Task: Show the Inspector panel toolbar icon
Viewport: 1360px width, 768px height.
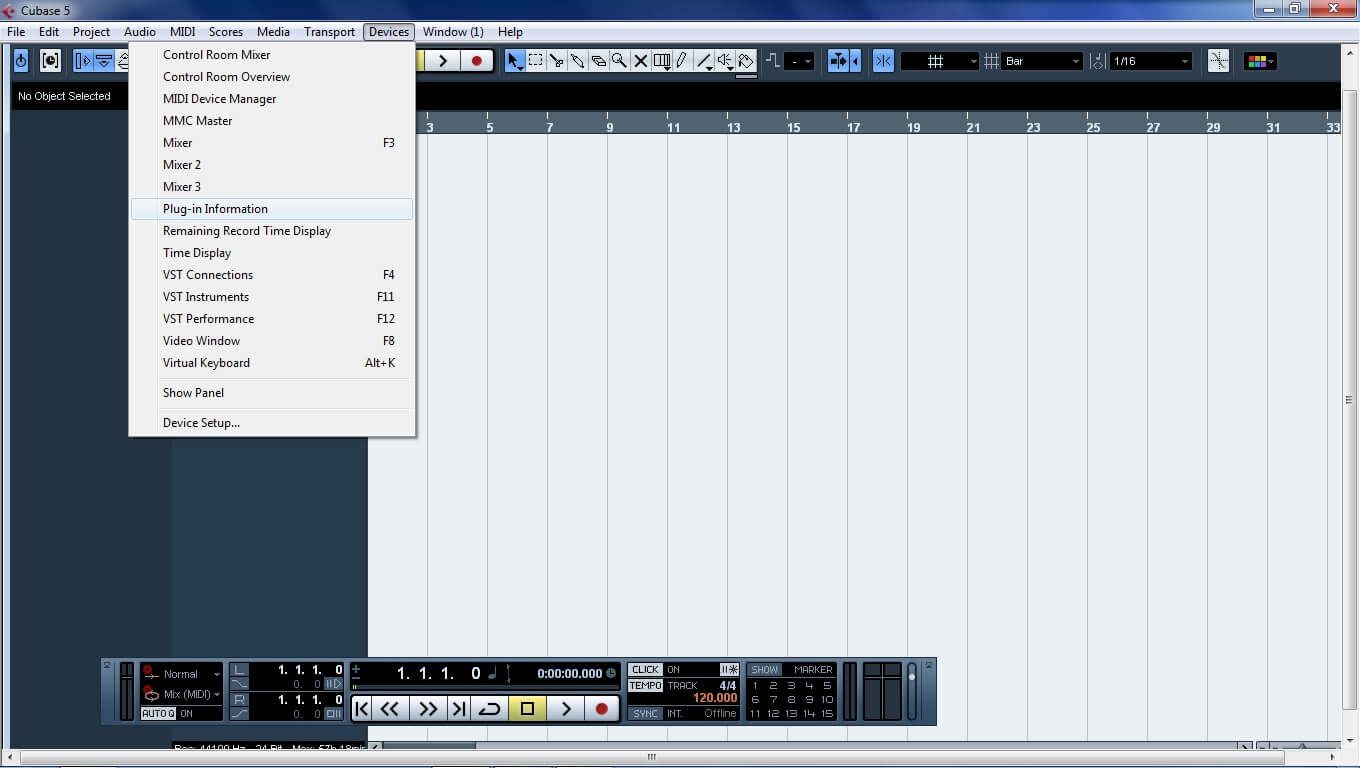Action: click(83, 61)
